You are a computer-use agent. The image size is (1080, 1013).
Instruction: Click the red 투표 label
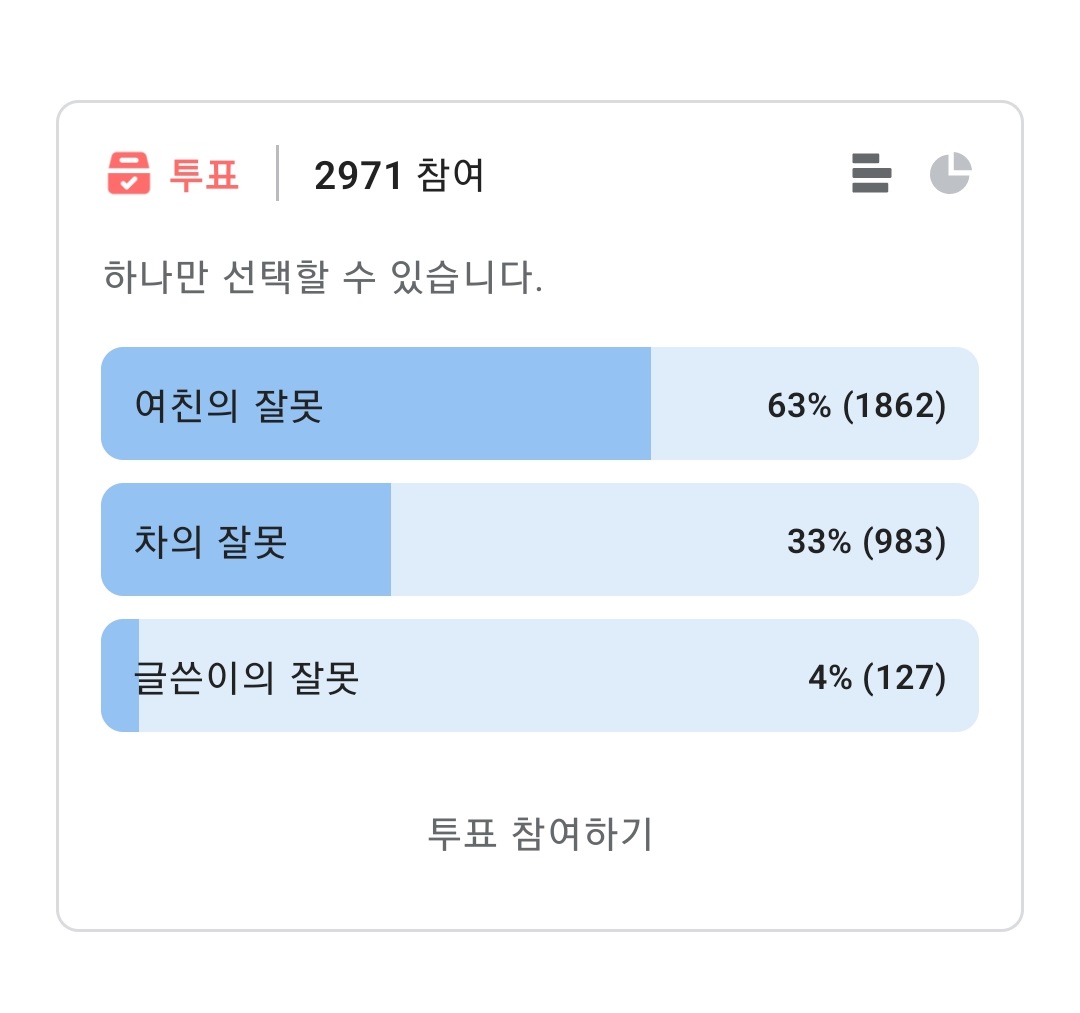tap(204, 174)
